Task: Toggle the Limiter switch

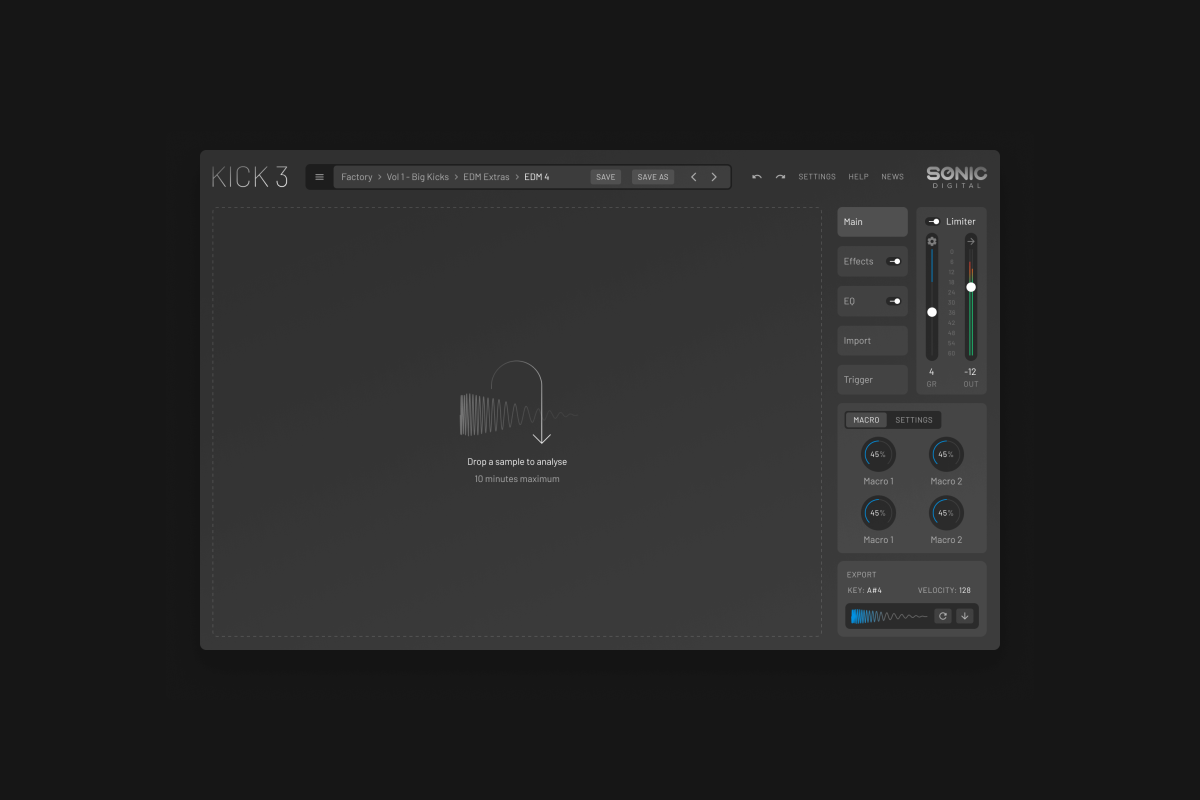Action: pos(932,222)
